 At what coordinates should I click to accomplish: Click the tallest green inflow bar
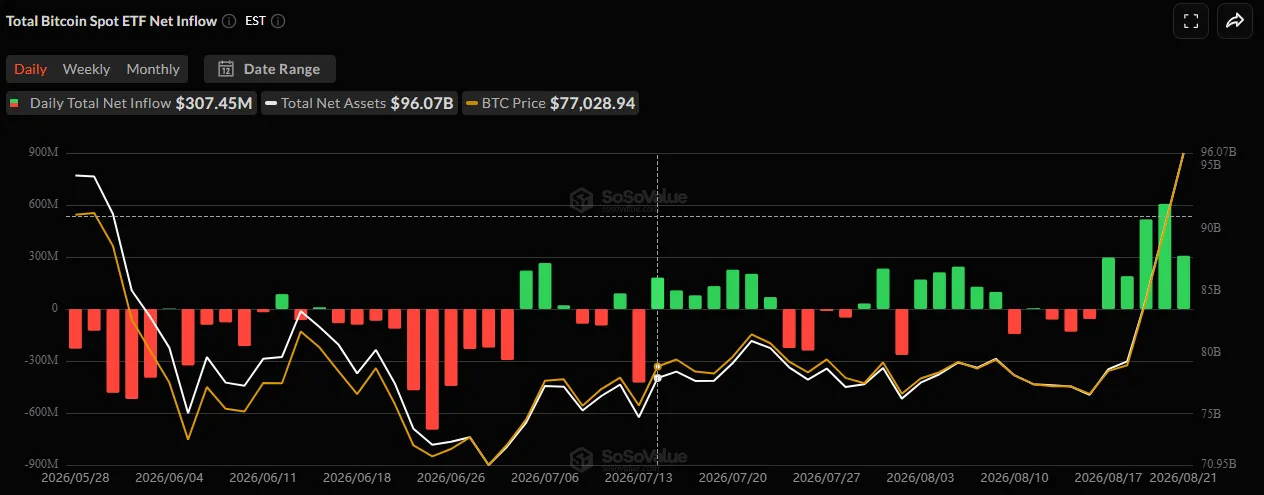(x=1165, y=257)
